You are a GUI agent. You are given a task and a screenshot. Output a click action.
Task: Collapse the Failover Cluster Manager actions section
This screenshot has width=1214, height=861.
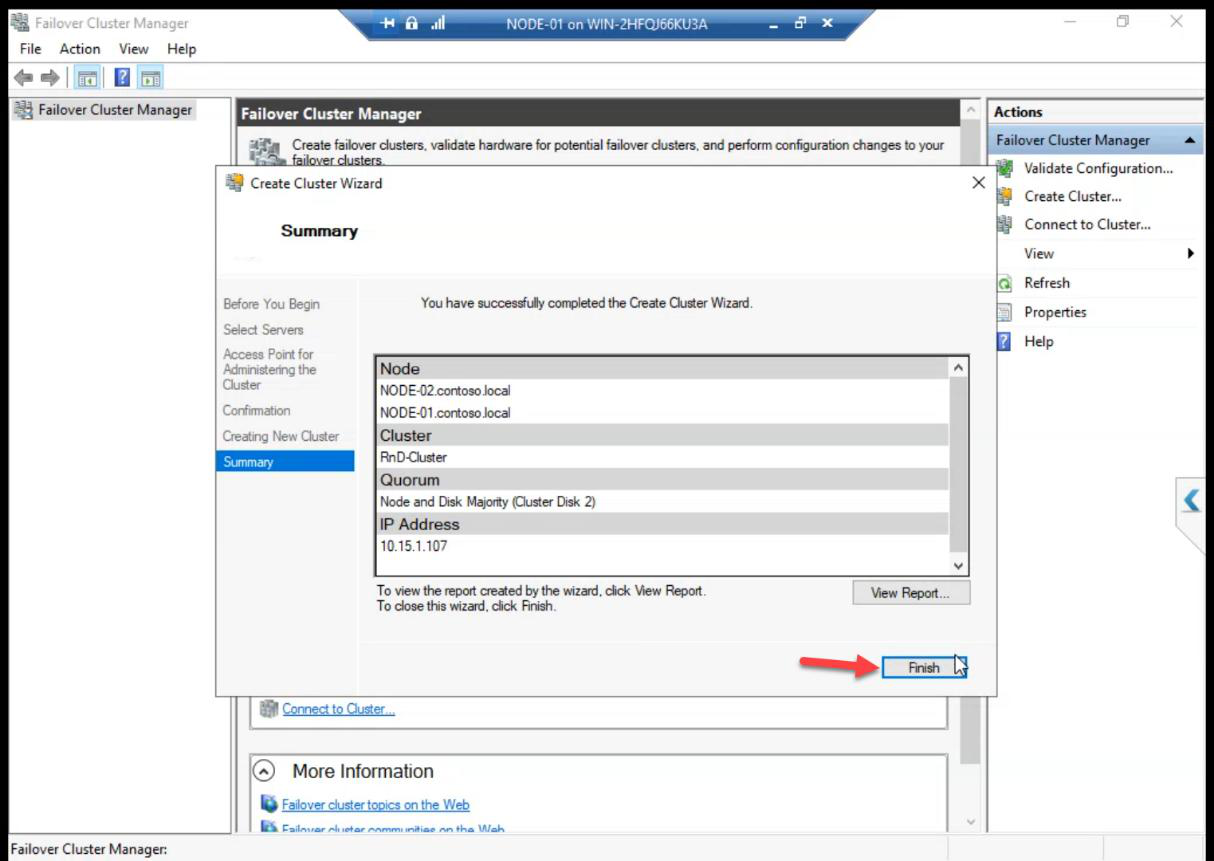[x=1189, y=141]
